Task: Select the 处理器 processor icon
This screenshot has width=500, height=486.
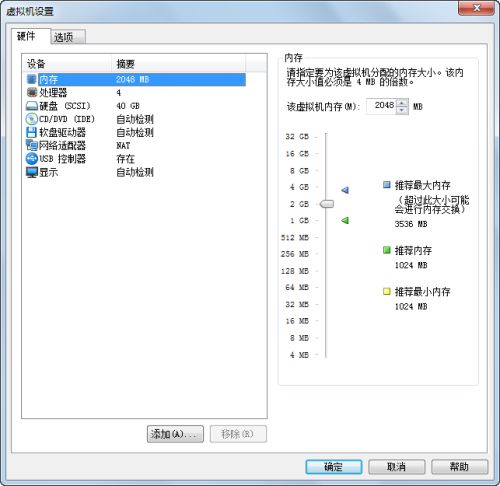Action: pyautogui.click(x=32, y=92)
